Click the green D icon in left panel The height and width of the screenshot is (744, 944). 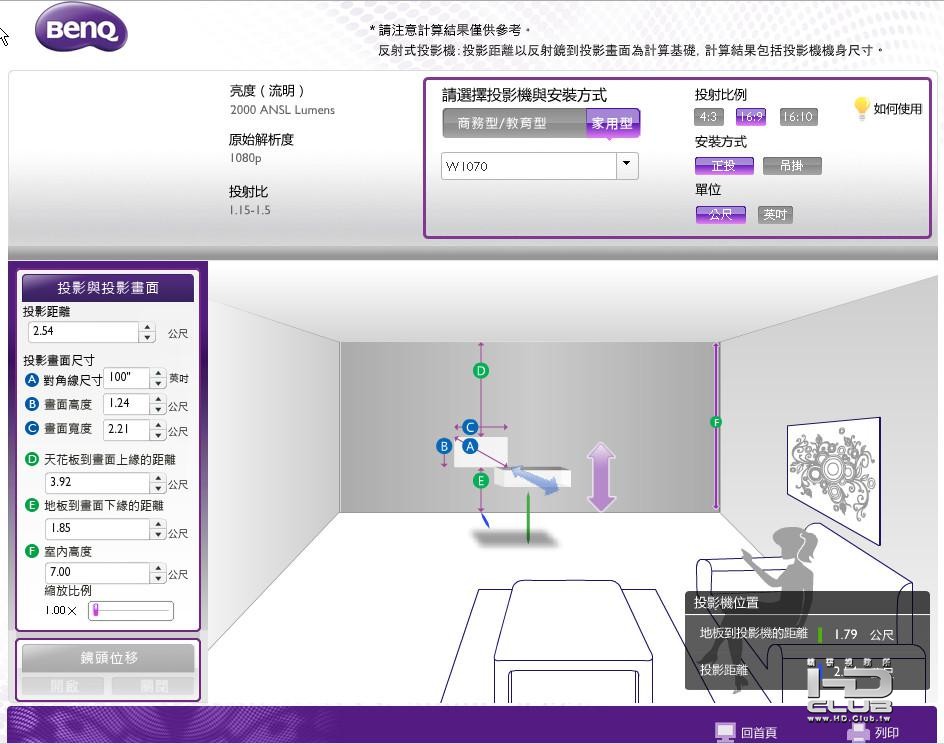point(32,459)
